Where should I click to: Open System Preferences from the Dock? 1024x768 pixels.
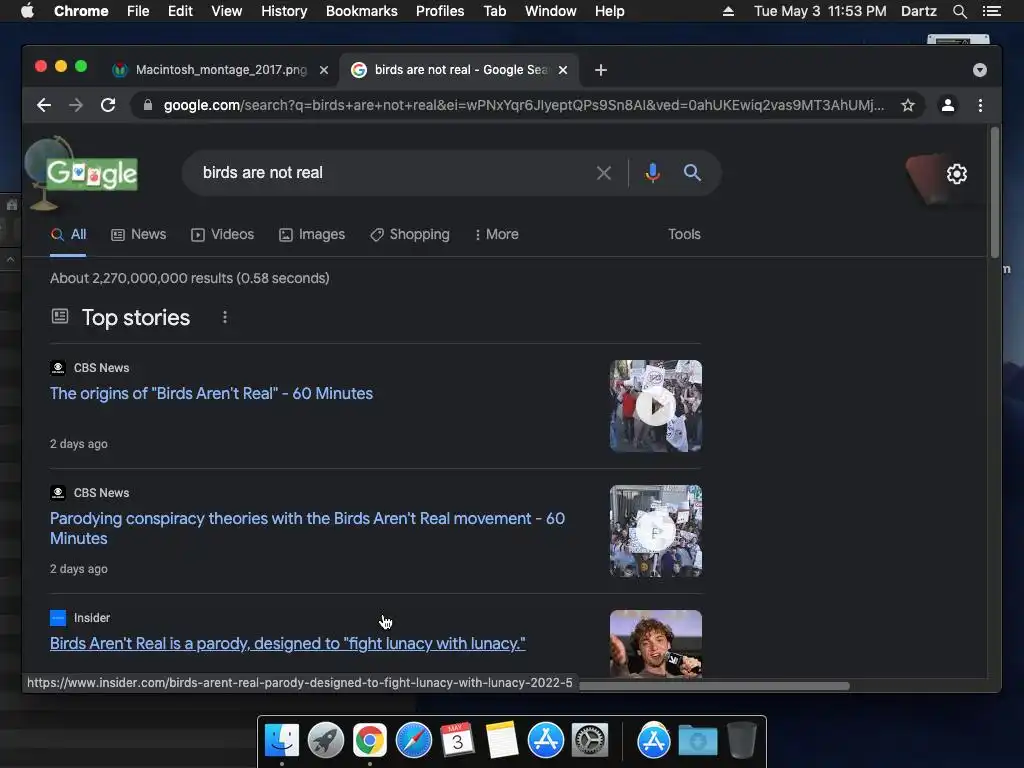point(590,741)
